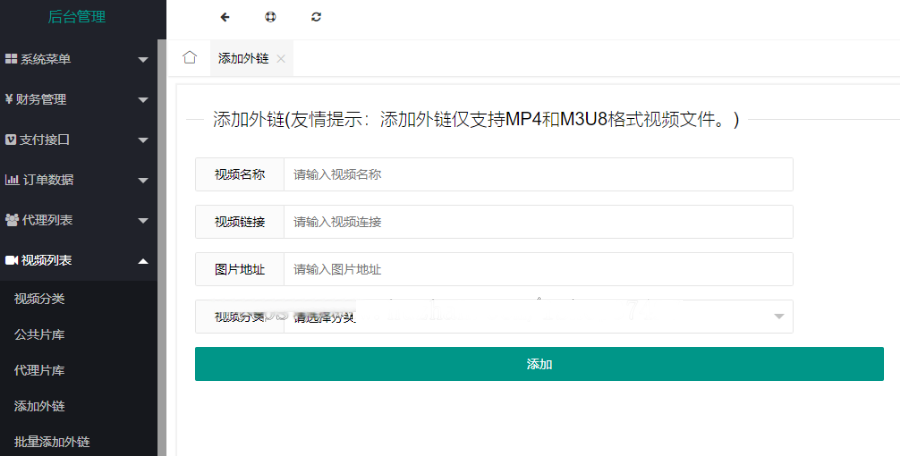This screenshot has height=456, width=900.
Task: Click the green 添加 button
Action: pyautogui.click(x=539, y=364)
